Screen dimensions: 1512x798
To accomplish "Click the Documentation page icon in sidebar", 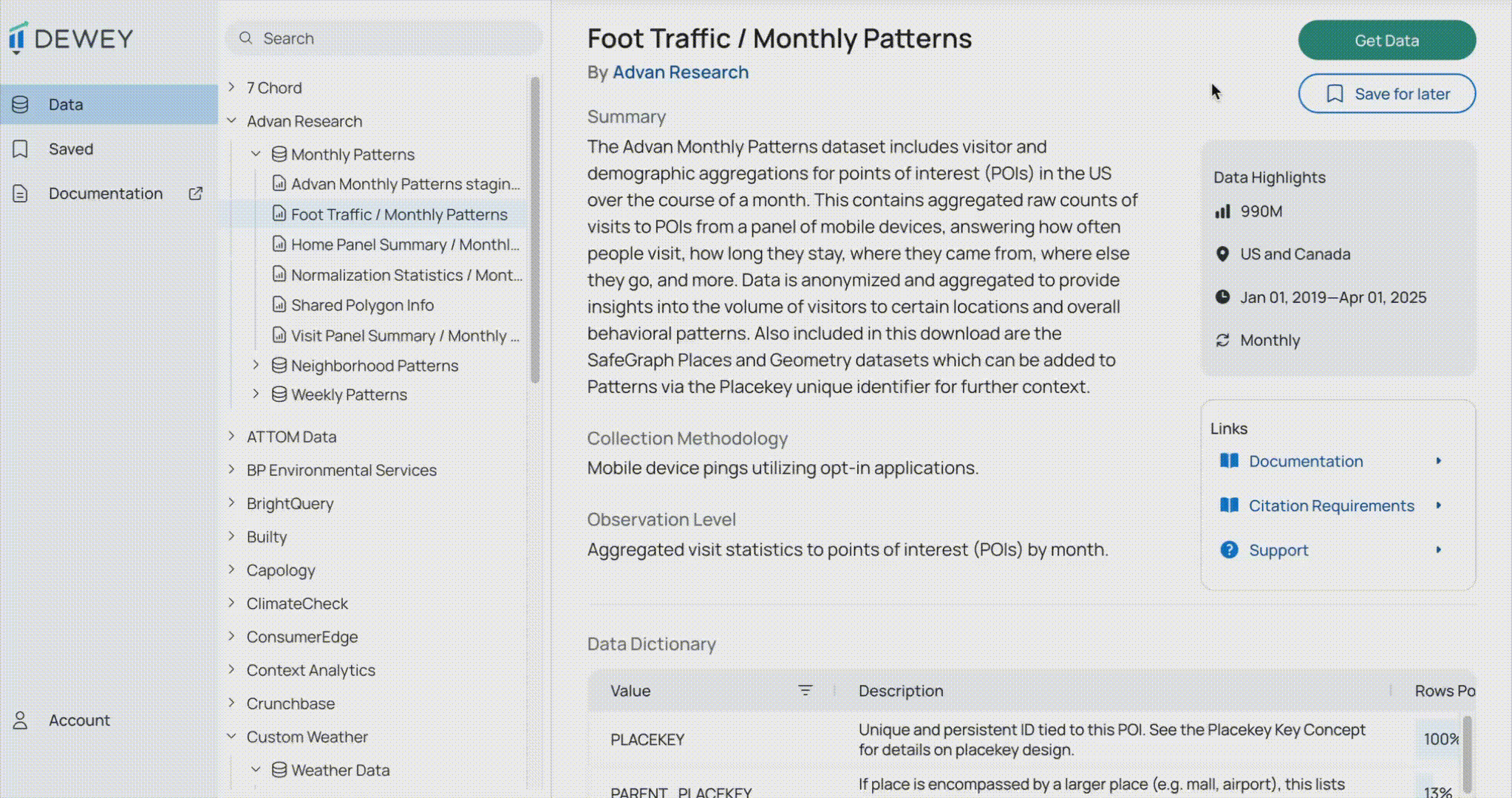I will (21, 194).
